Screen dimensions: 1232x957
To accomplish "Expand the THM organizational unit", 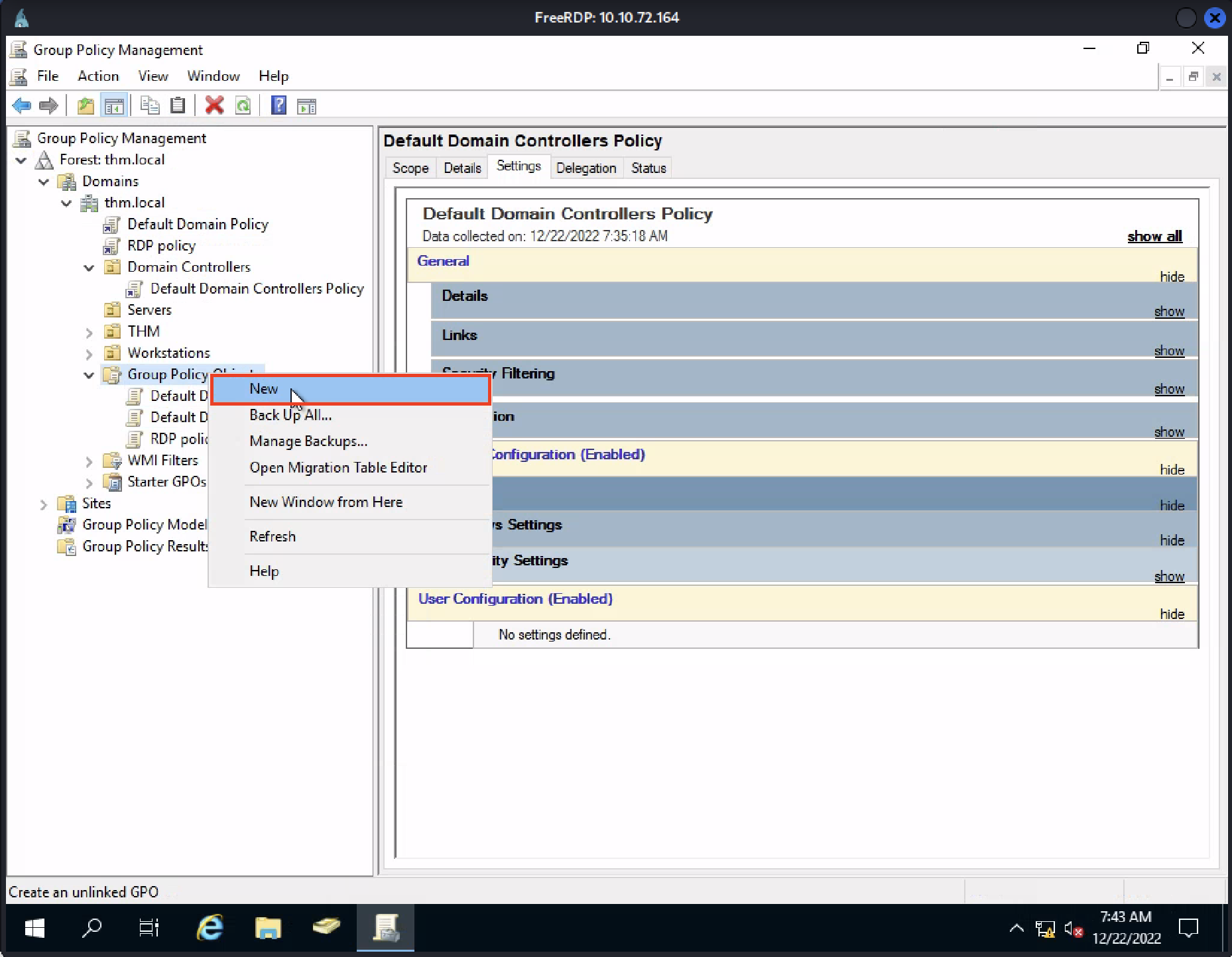I will (x=89, y=332).
